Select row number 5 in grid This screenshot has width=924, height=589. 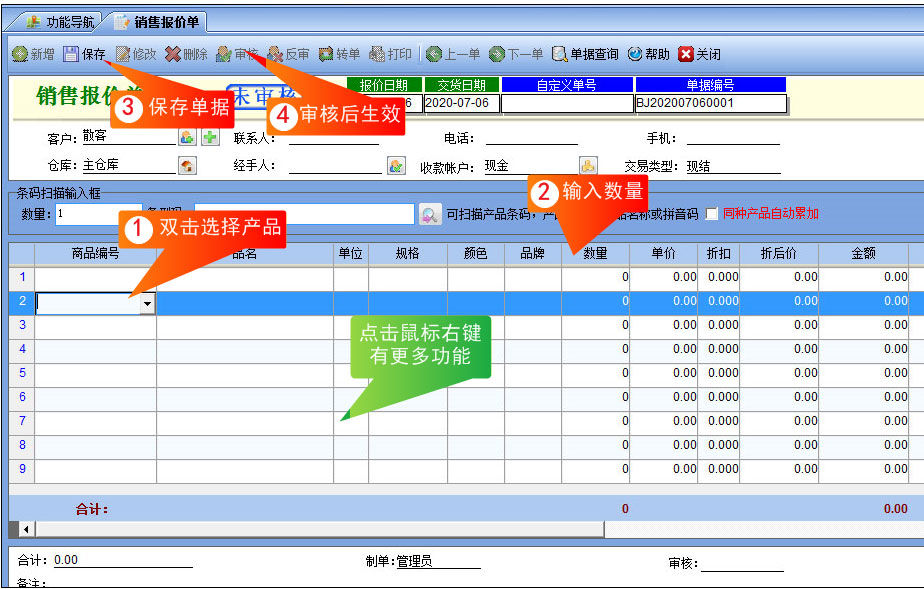coord(22,373)
